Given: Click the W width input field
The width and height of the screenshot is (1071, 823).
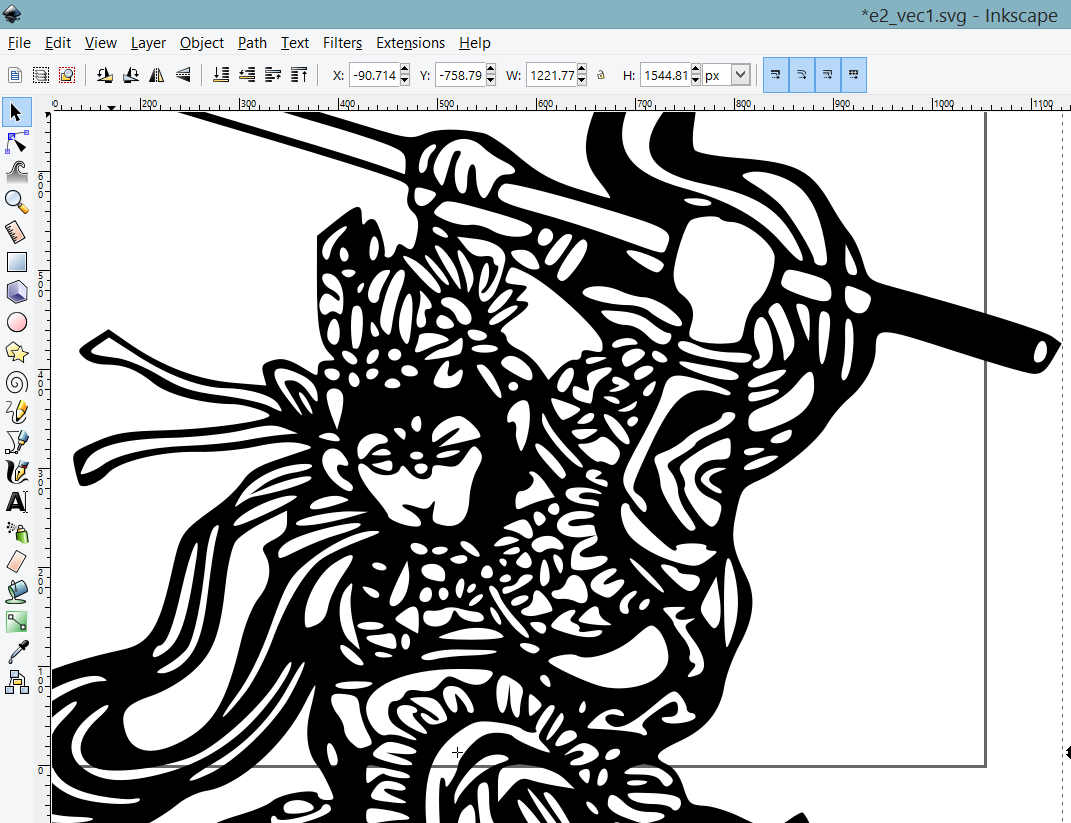Looking at the screenshot, I should tap(552, 75).
